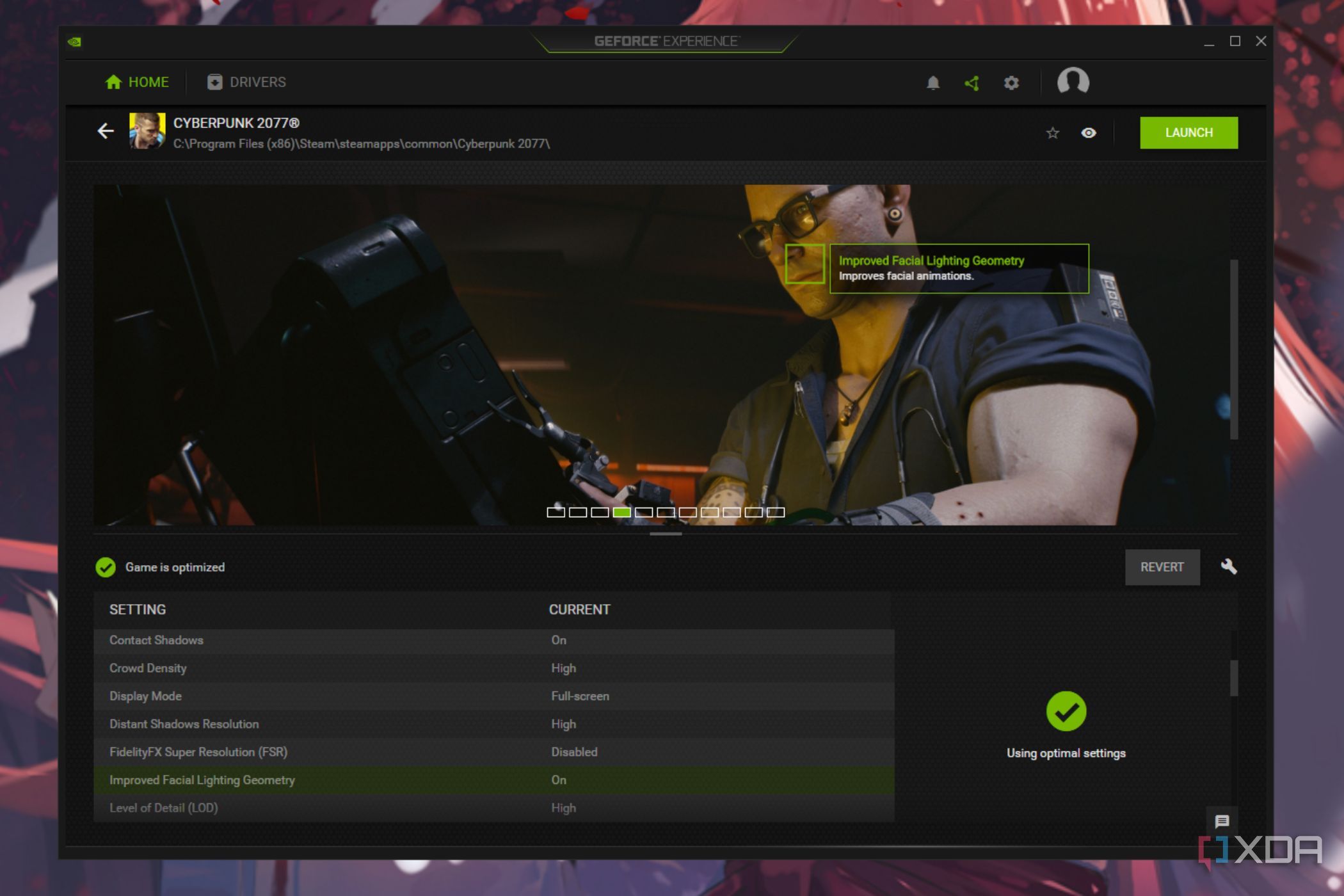
Task: Open custom settings wrench icon
Action: coord(1229,566)
